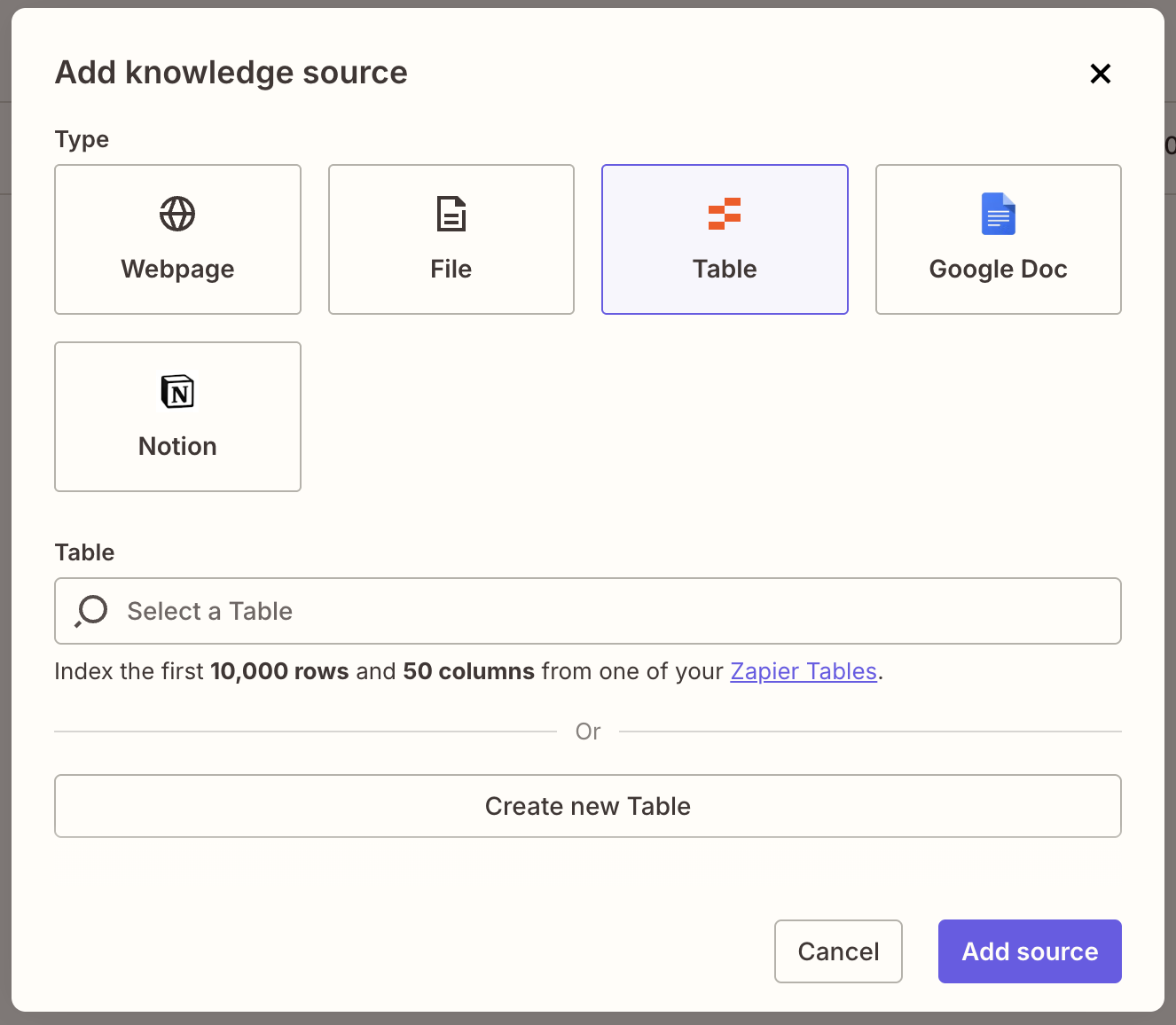
Task: Open the Select a Table dropdown
Action: pyautogui.click(x=588, y=611)
